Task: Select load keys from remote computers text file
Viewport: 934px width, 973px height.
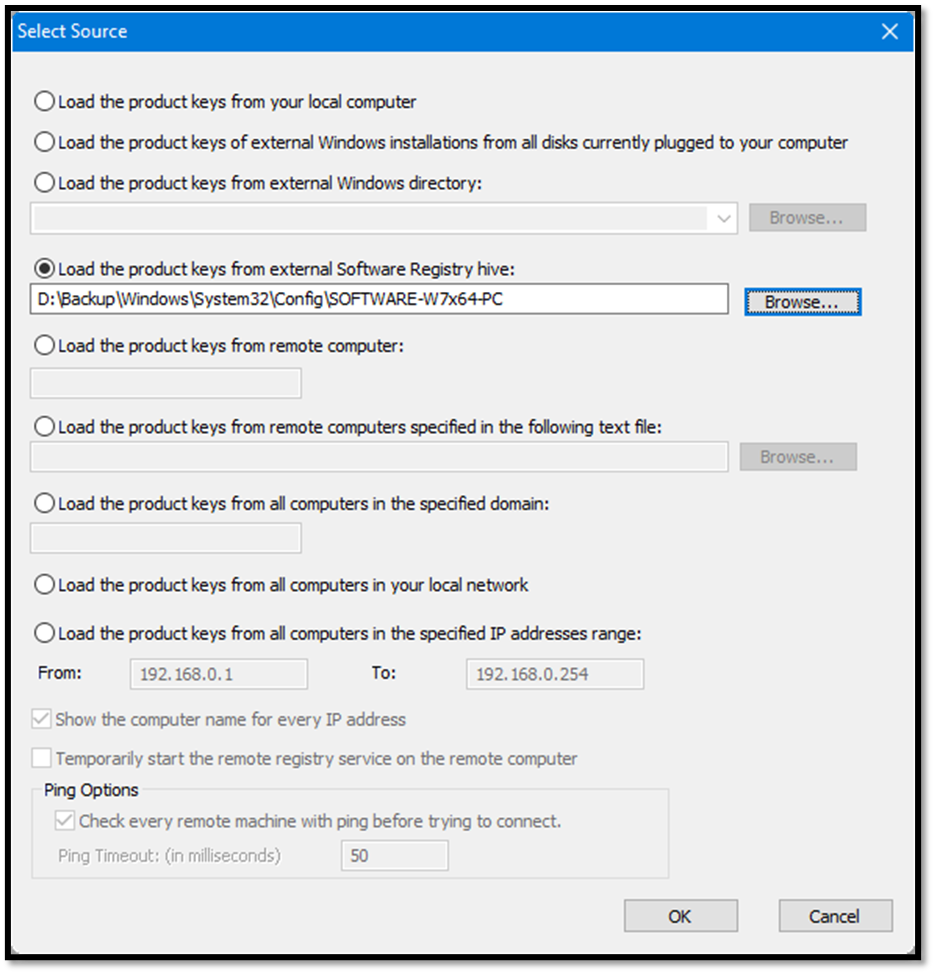Action: tap(44, 426)
